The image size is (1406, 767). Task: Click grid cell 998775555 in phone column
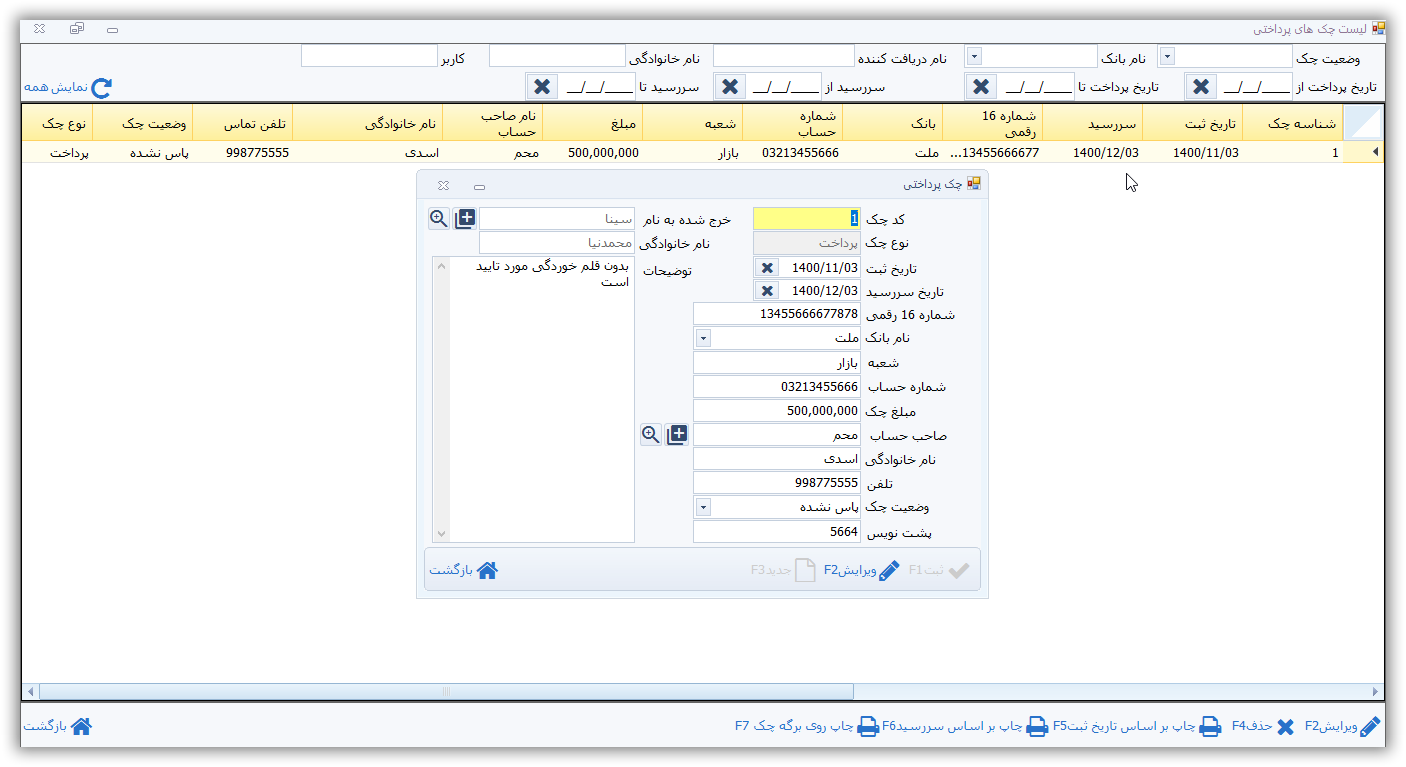[x=242, y=153]
